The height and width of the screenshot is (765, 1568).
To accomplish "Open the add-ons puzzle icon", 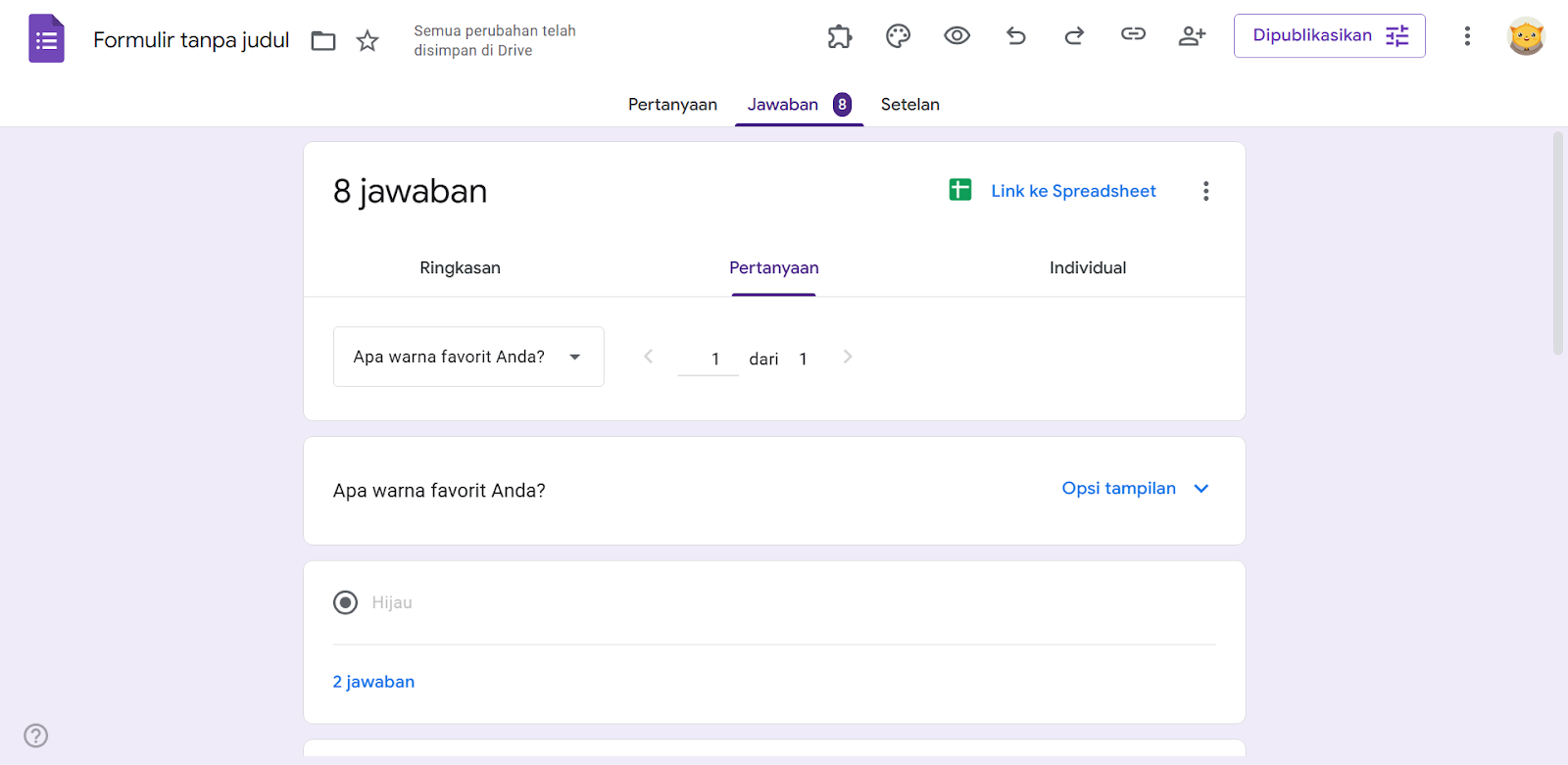I will pyautogui.click(x=840, y=36).
